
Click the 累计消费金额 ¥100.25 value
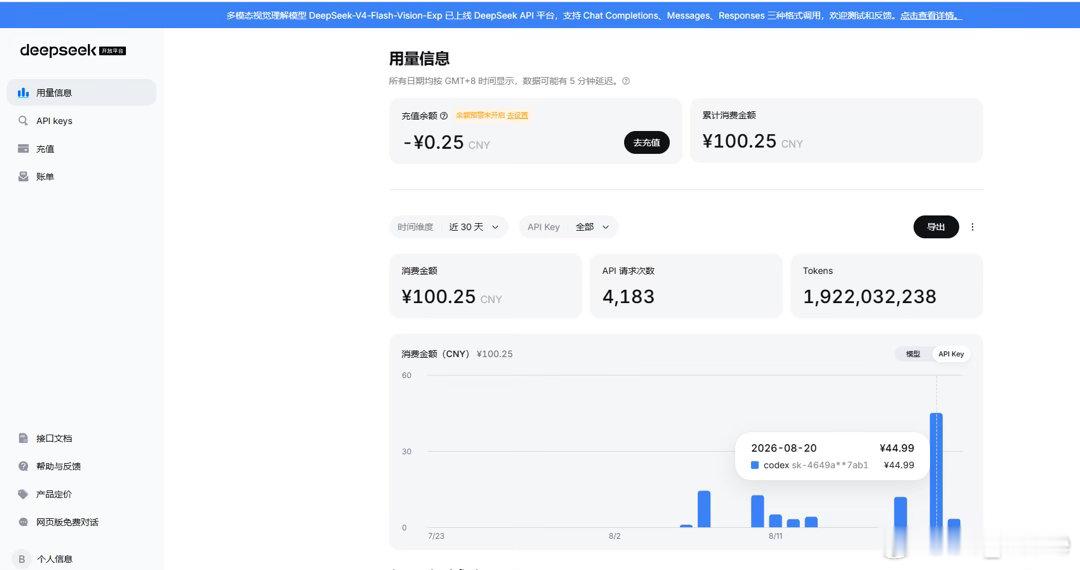point(739,141)
